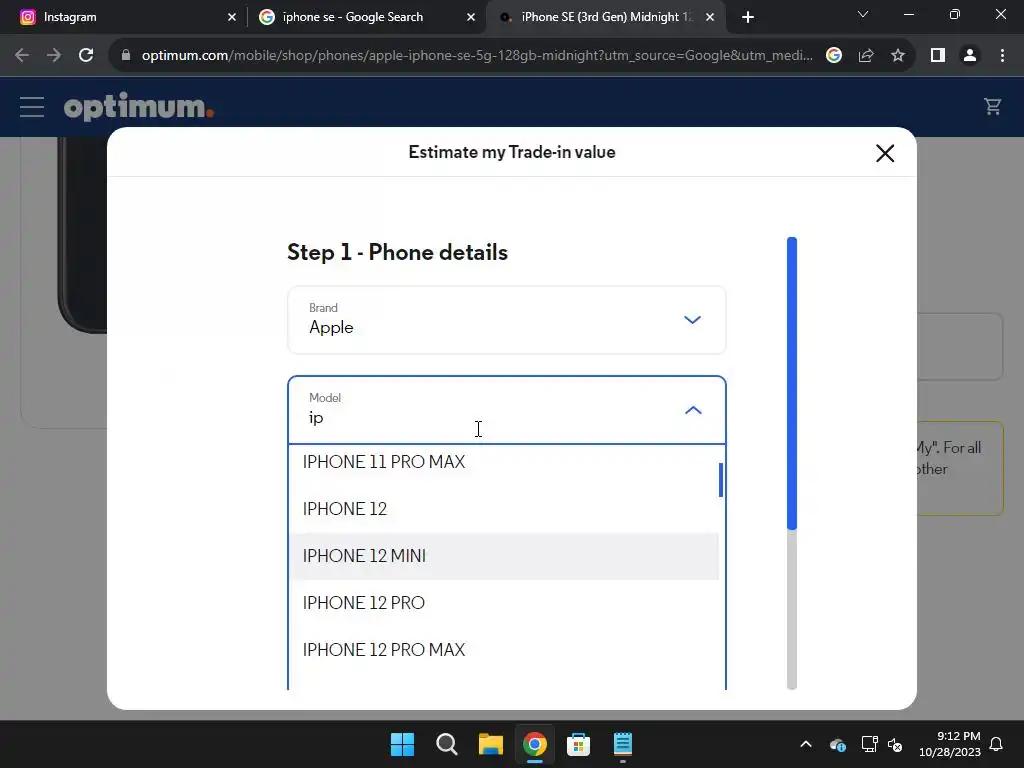Click the OneDrive tray icon
Image resolution: width=1024 pixels, height=768 pixels.
point(838,744)
